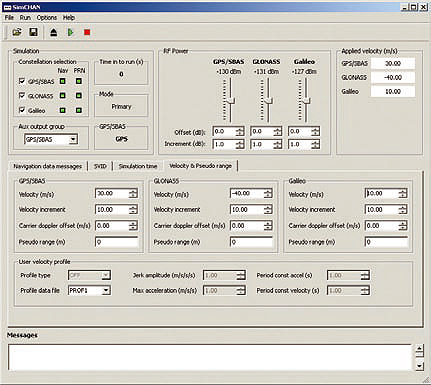Click the GLONASS Velocity value field -40.00

tap(247, 194)
